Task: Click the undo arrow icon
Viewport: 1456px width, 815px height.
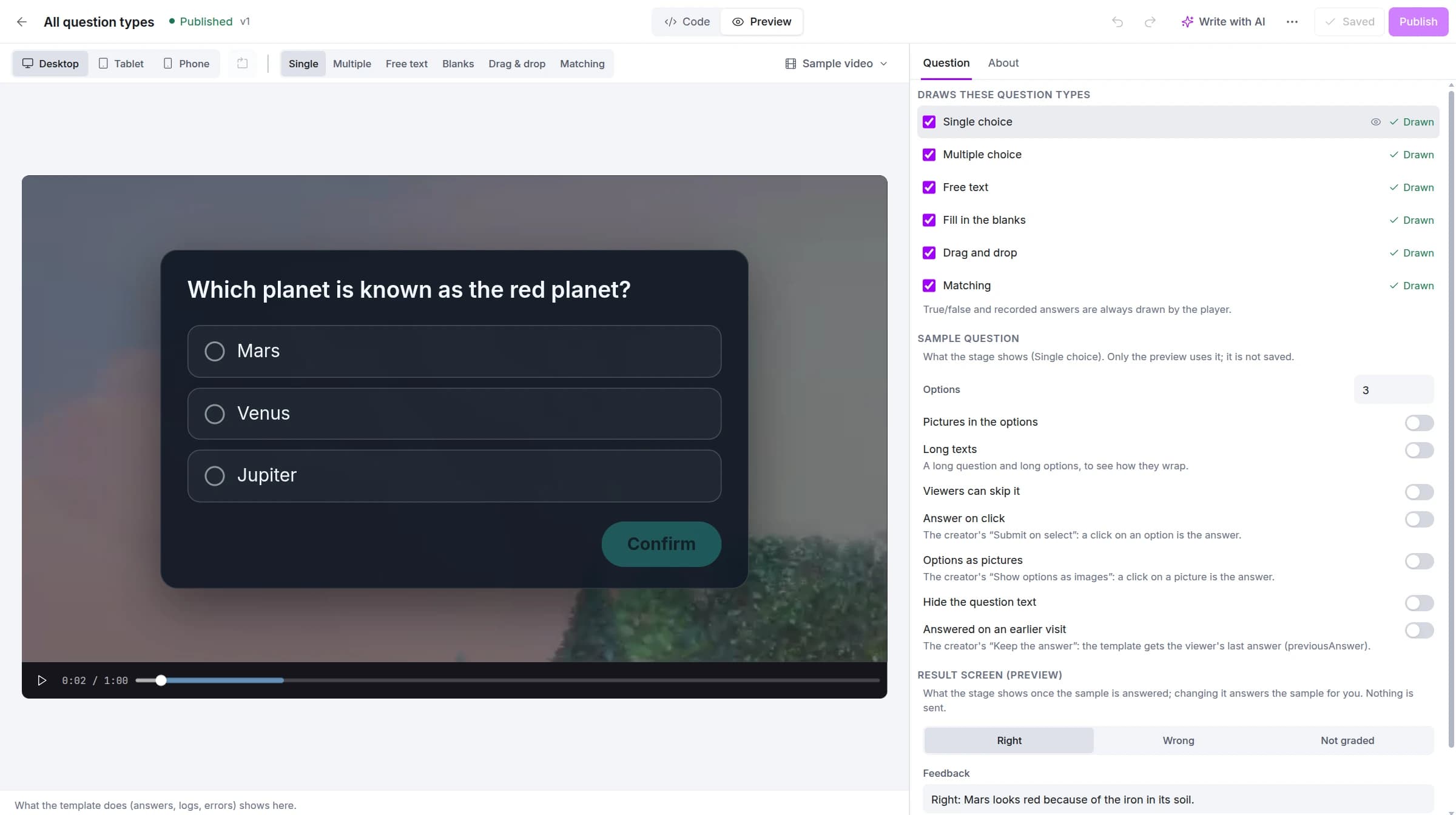Action: pos(1117,22)
